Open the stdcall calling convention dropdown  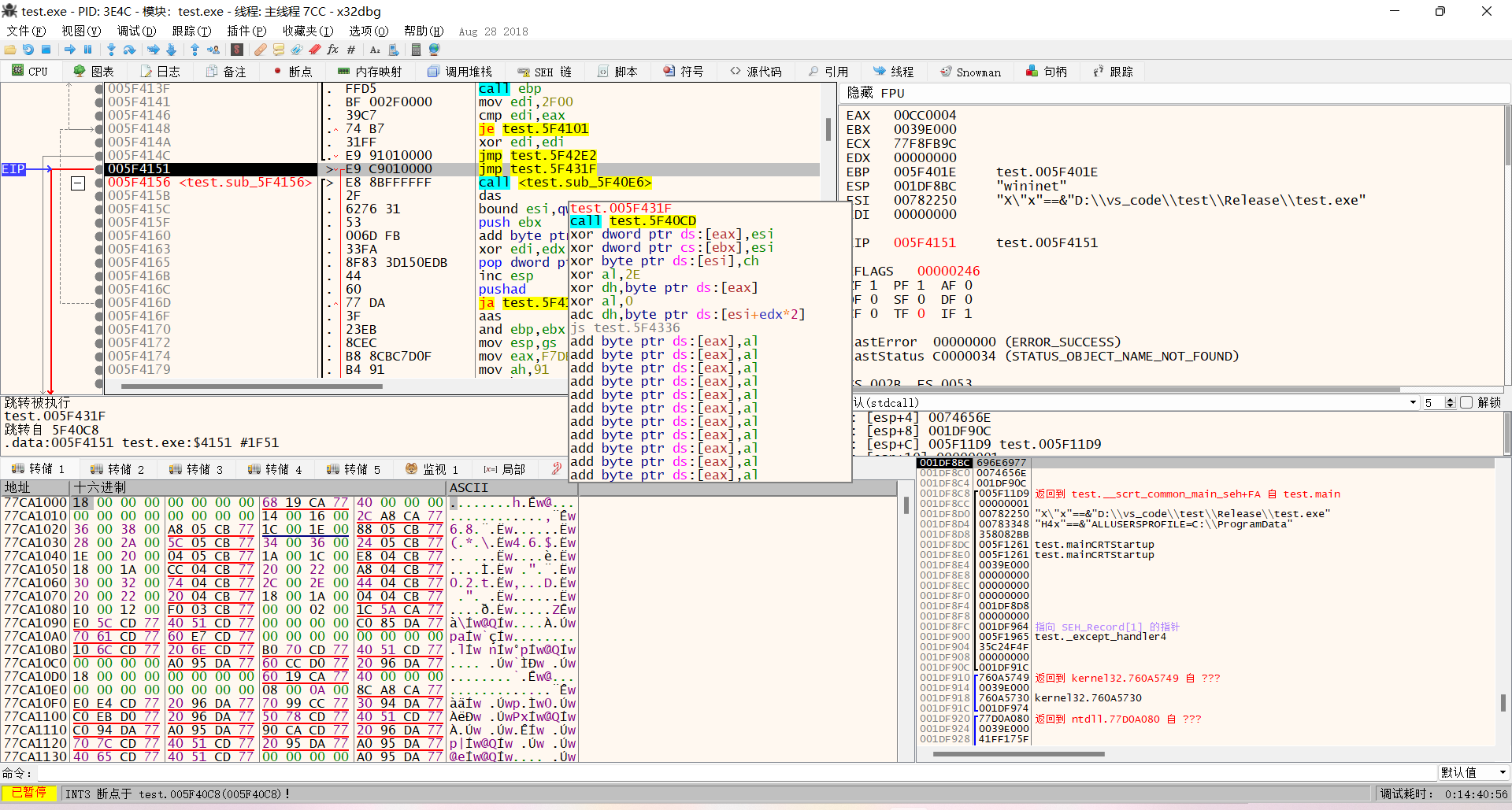(1413, 403)
